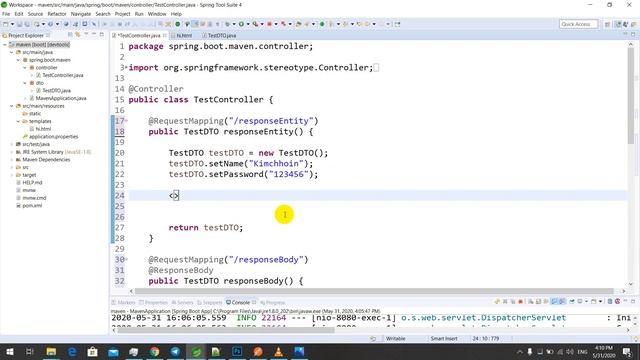Viewport: 640px width, 360px height.
Task: Click the editor horizontal scrollbar
Action: [x=374, y=291]
